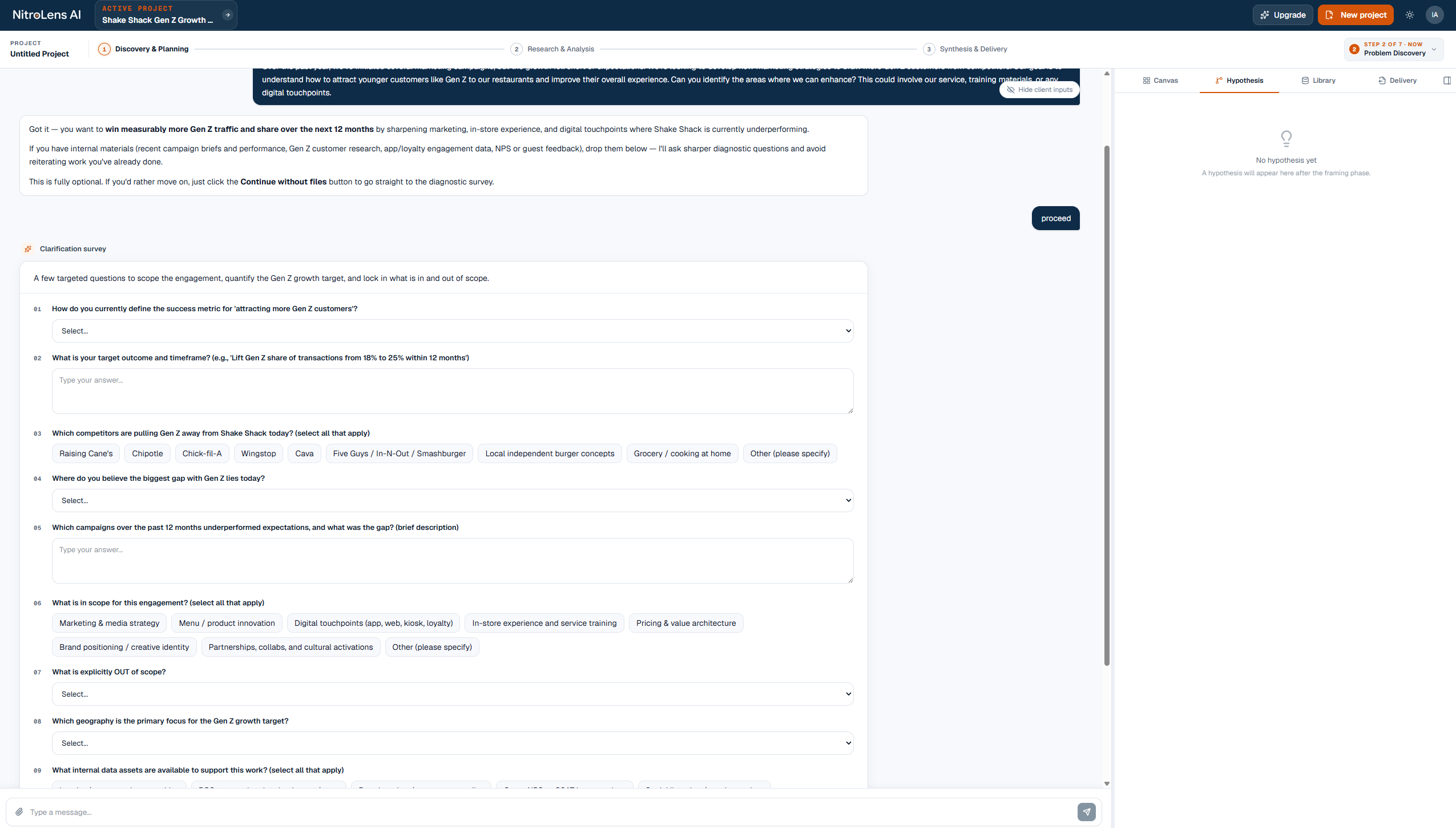Select the Chipotle competitor chip
This screenshot has height=828, width=1456.
147,453
